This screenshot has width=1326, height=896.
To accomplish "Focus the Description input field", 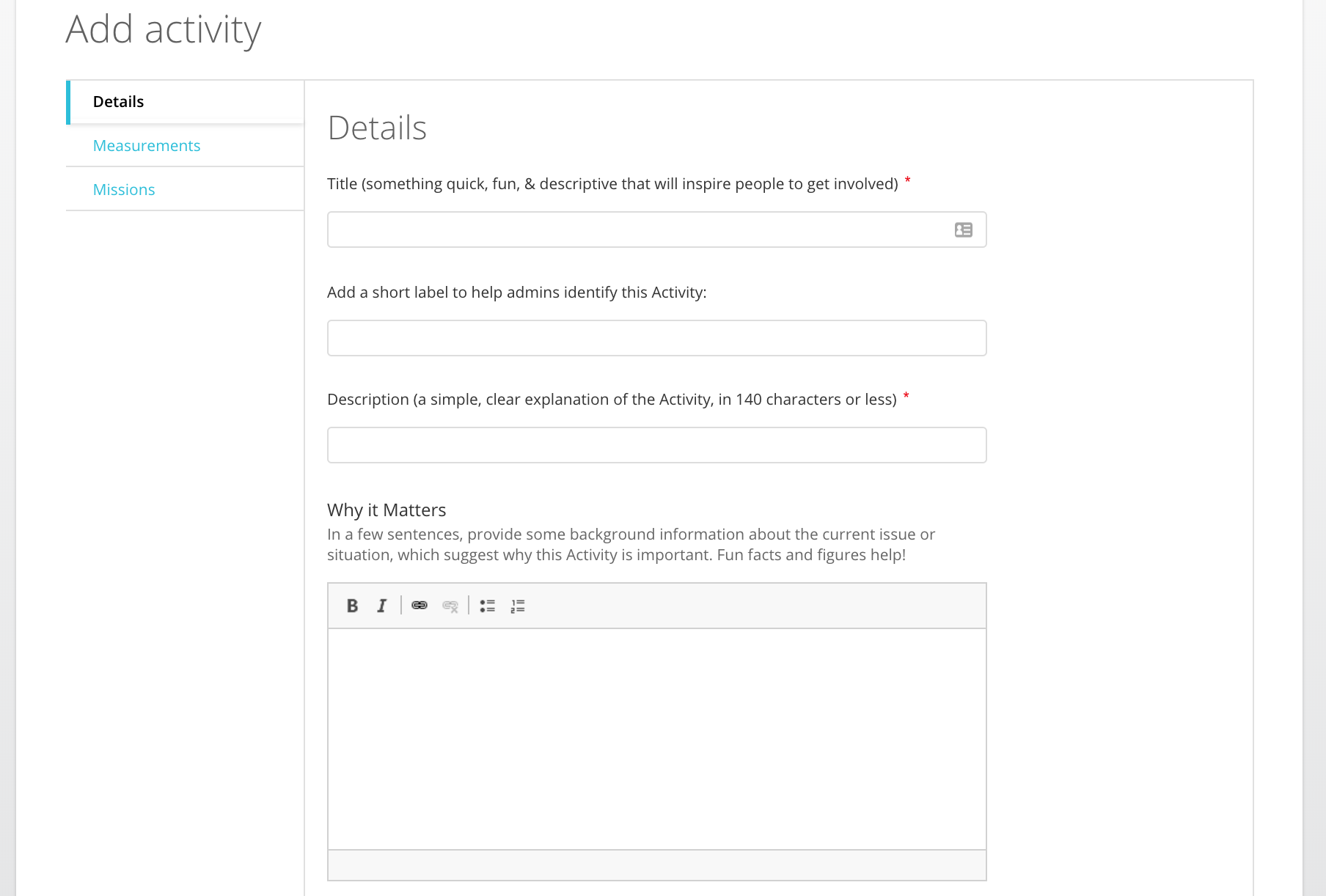I will (x=656, y=445).
